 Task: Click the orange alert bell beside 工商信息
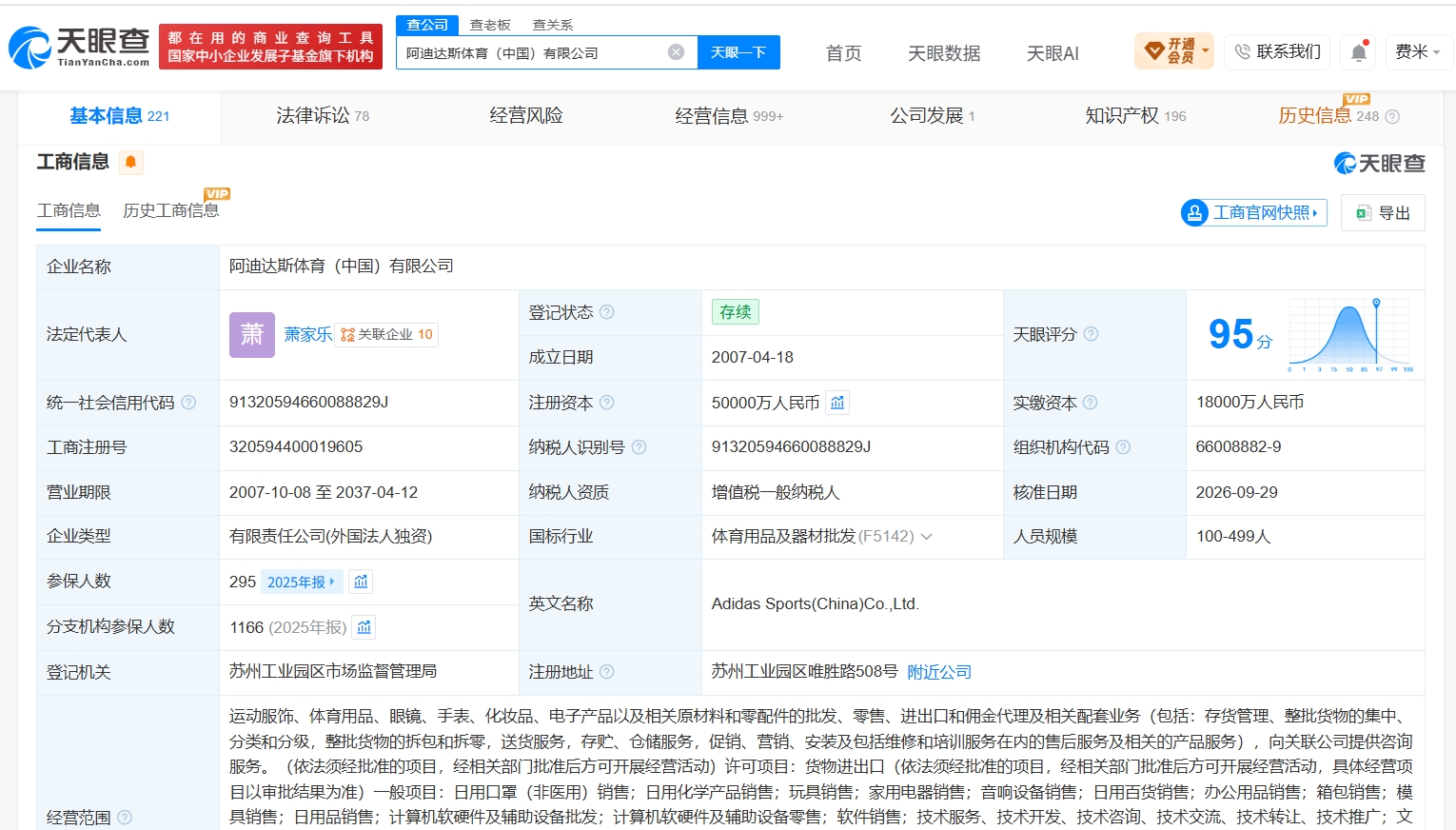[131, 162]
